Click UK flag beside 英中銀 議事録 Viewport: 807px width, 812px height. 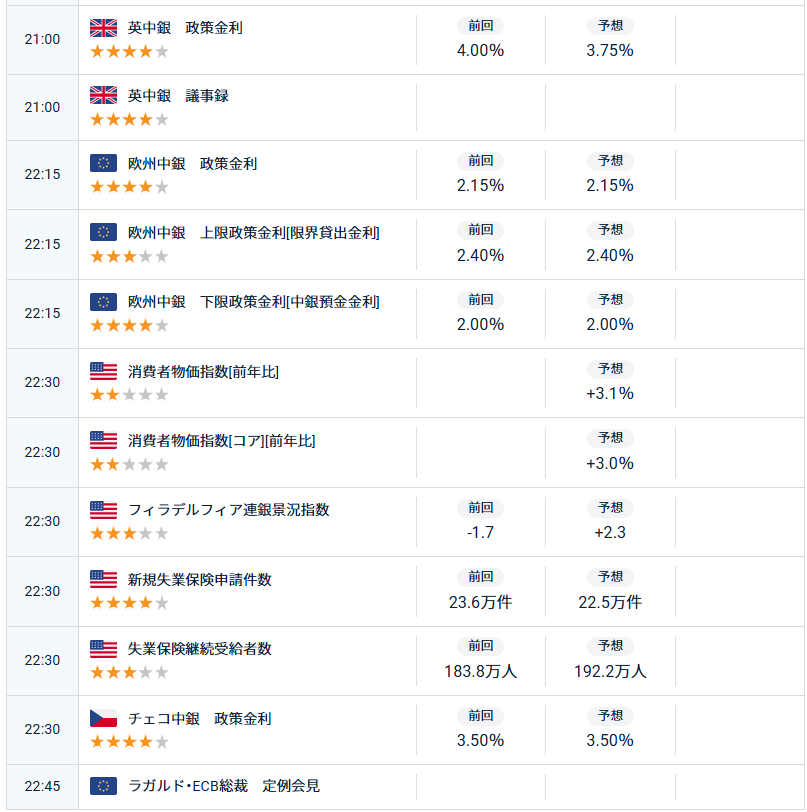pyautogui.click(x=103, y=96)
